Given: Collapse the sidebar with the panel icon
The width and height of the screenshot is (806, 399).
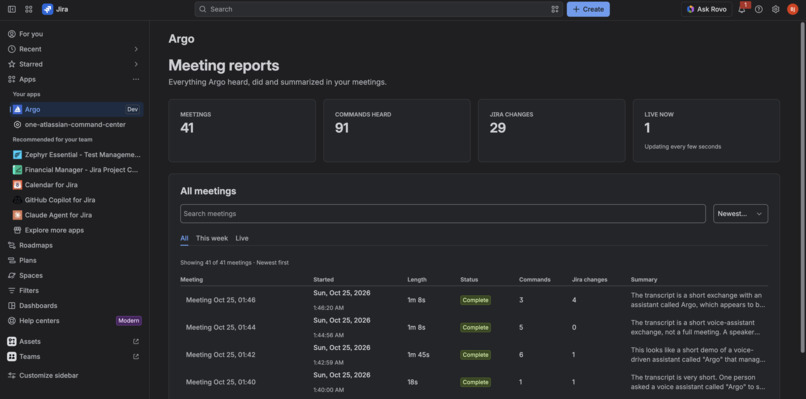Looking at the screenshot, I should [12, 9].
